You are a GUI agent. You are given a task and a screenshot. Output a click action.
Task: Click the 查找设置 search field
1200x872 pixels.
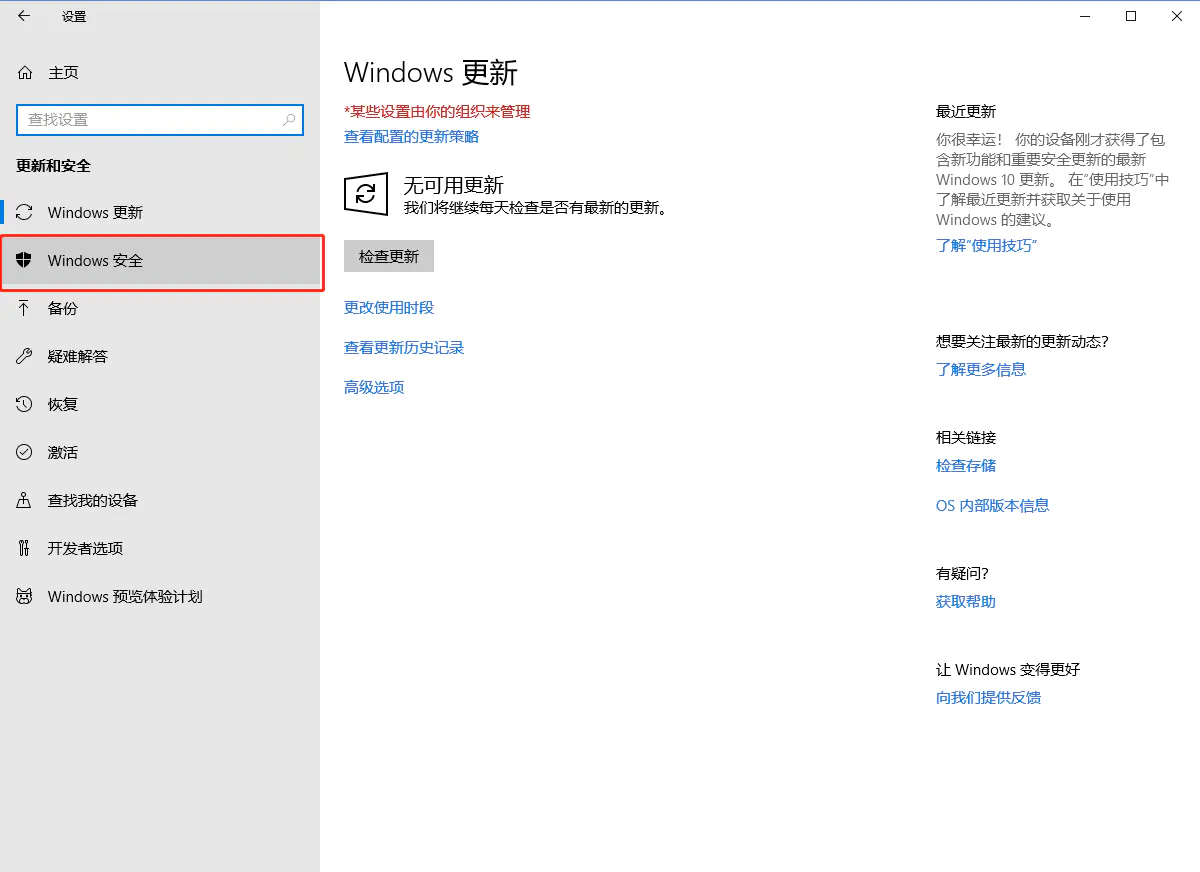point(160,119)
